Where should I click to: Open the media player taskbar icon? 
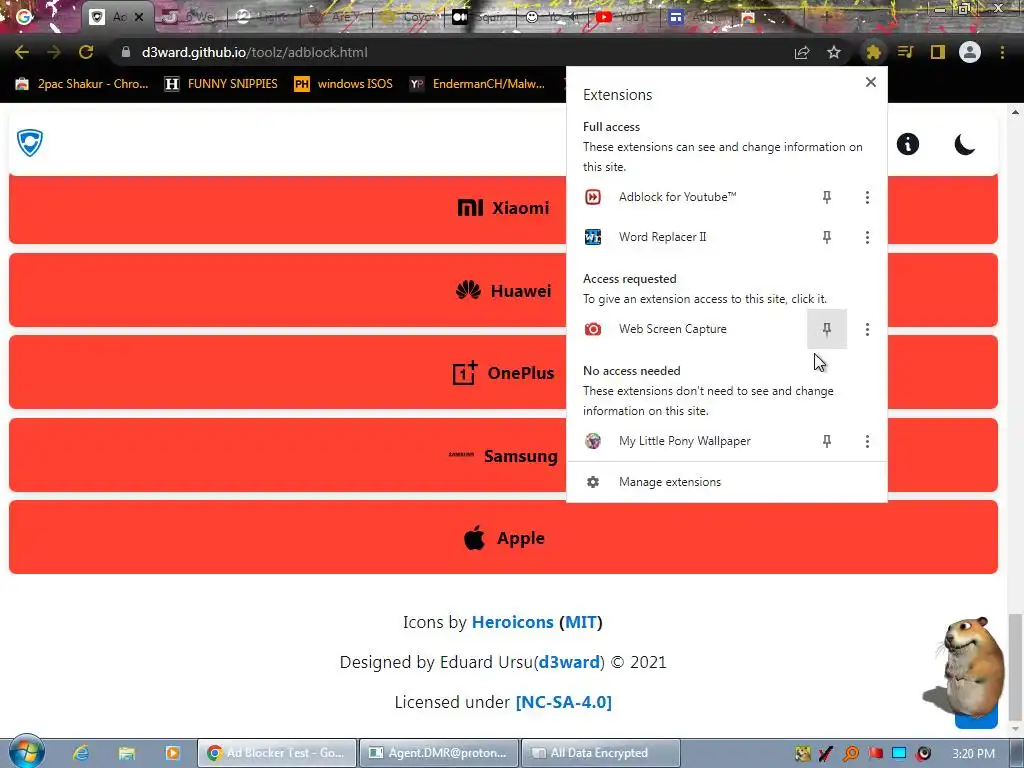click(172, 753)
